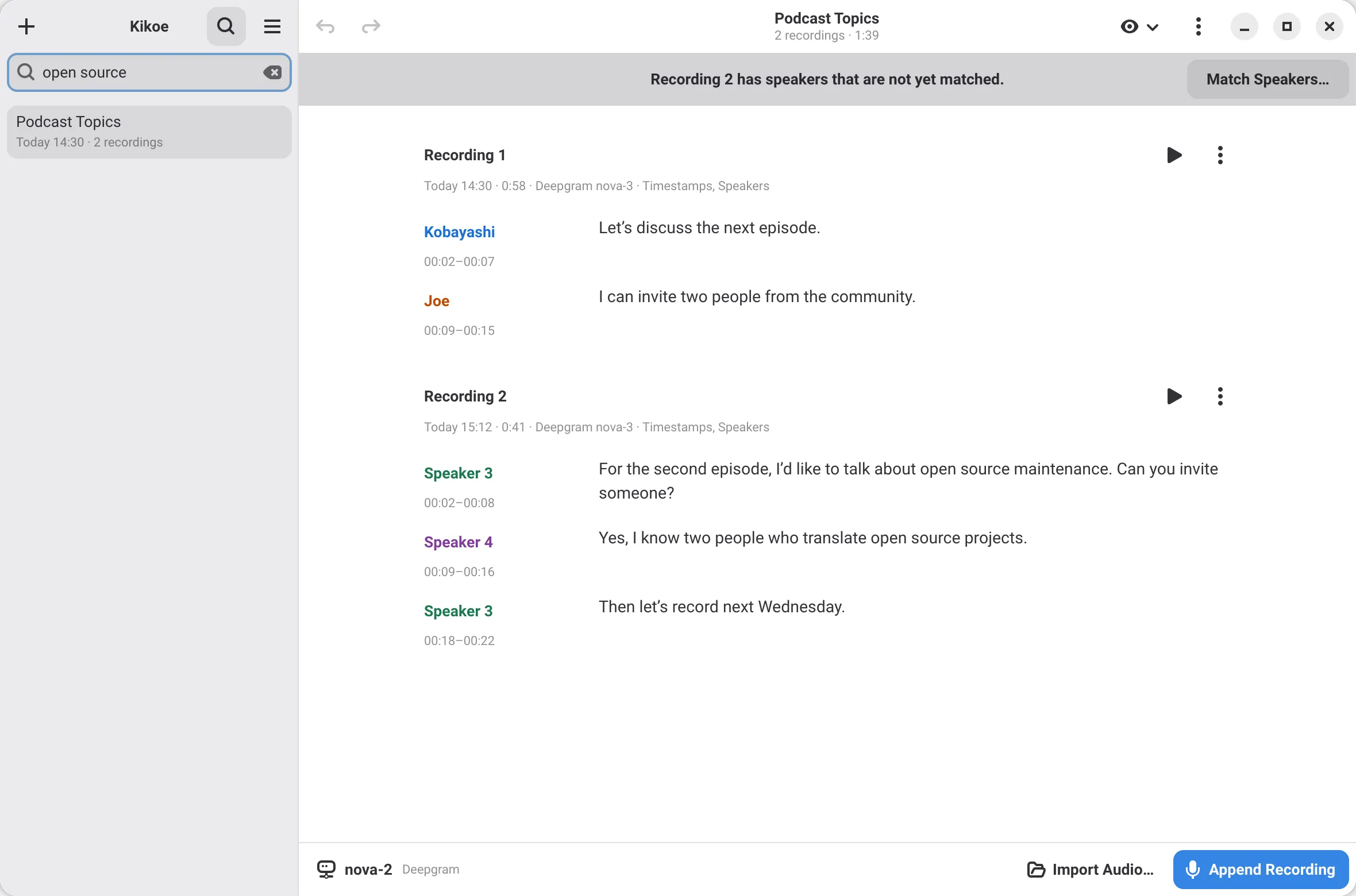Select Podcast Topics in the sidebar list

149,132
